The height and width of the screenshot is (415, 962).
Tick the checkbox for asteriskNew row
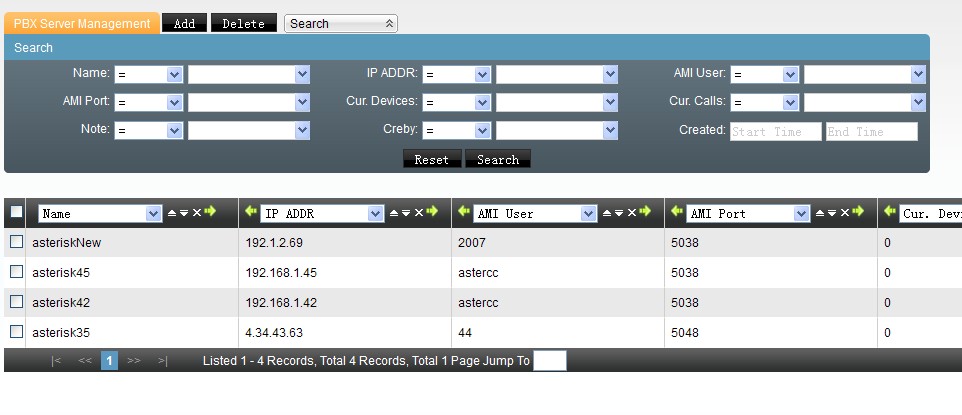coord(16,242)
